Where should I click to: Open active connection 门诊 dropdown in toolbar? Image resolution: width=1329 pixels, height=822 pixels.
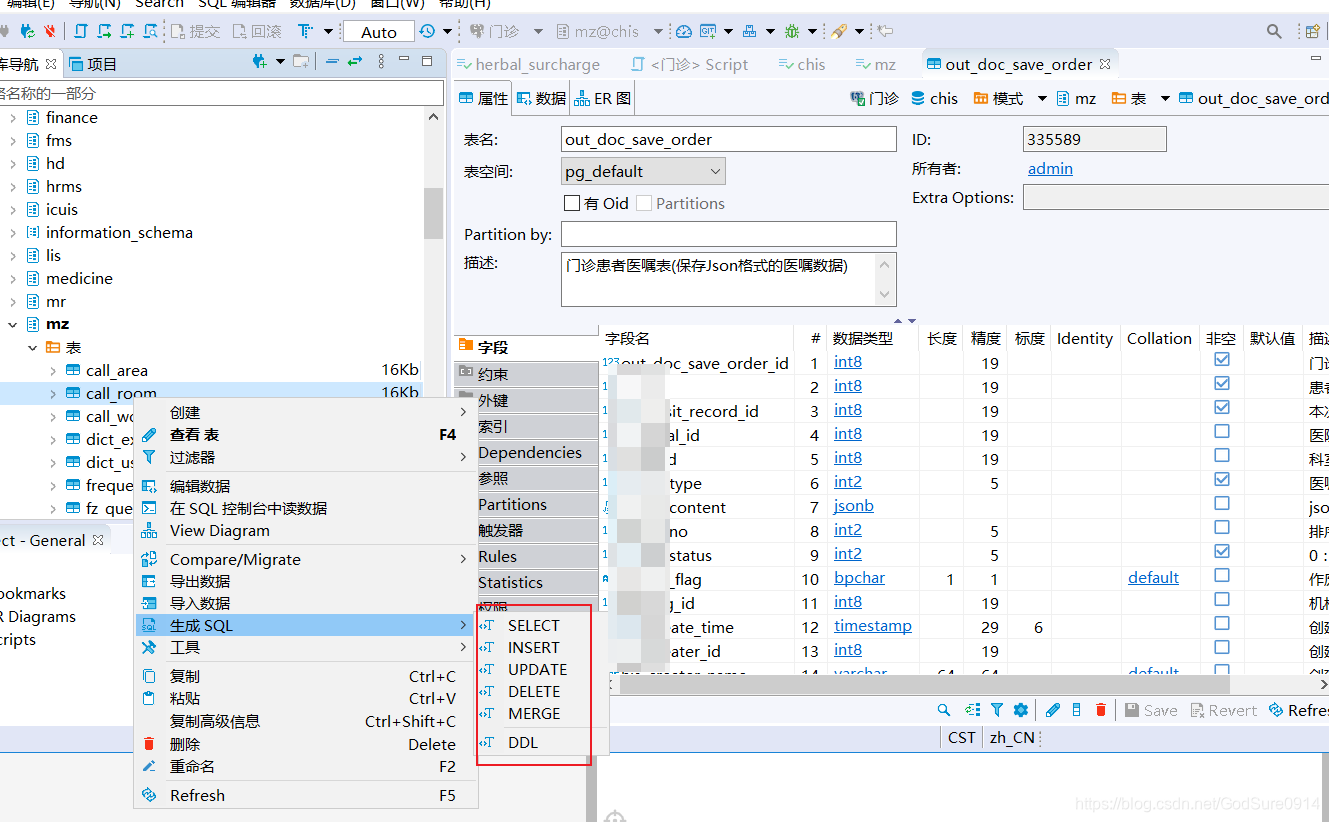[x=538, y=32]
